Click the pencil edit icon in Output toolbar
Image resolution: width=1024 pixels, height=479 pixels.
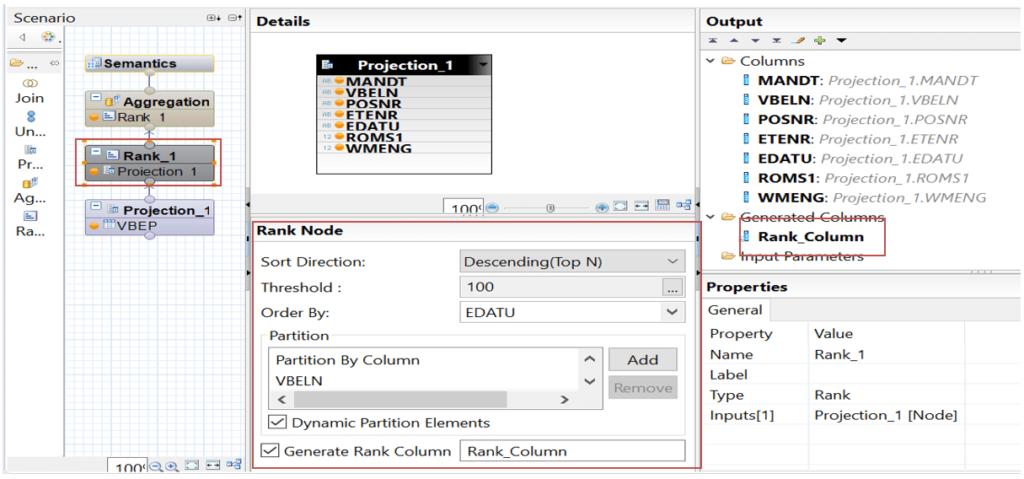pos(798,41)
